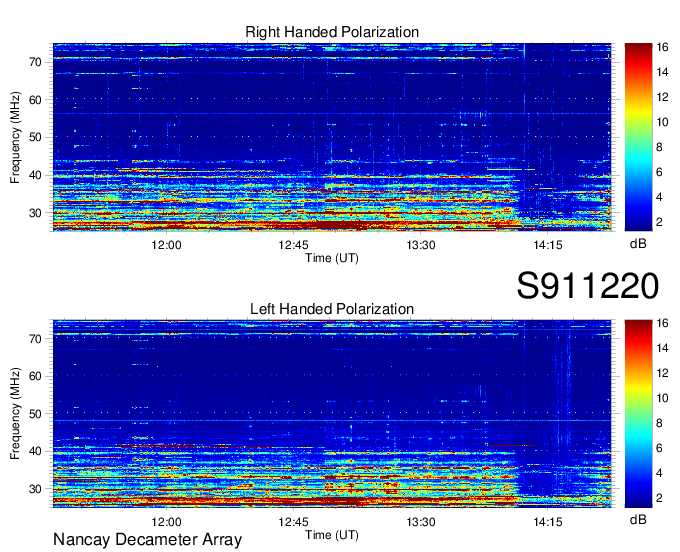680x552 pixels.
Task: Click the "Left Handed Polarization" plot title
Action: pyautogui.click(x=332, y=309)
